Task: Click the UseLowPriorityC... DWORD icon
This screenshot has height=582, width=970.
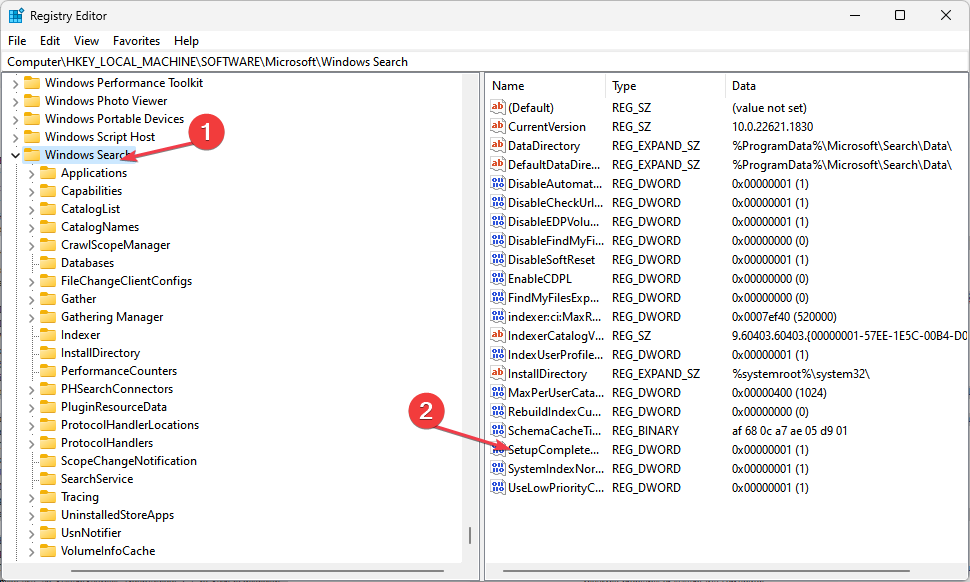Action: (x=497, y=487)
